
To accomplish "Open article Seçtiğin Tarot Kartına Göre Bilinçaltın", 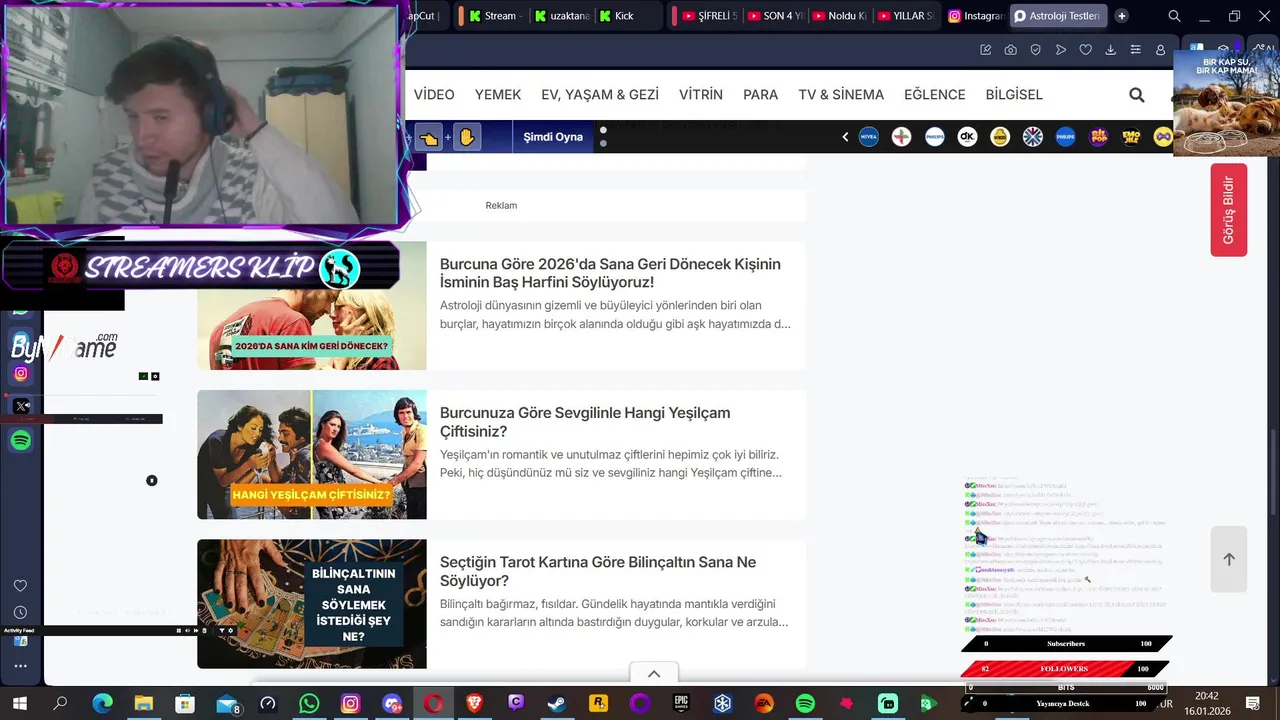I will [x=598, y=571].
